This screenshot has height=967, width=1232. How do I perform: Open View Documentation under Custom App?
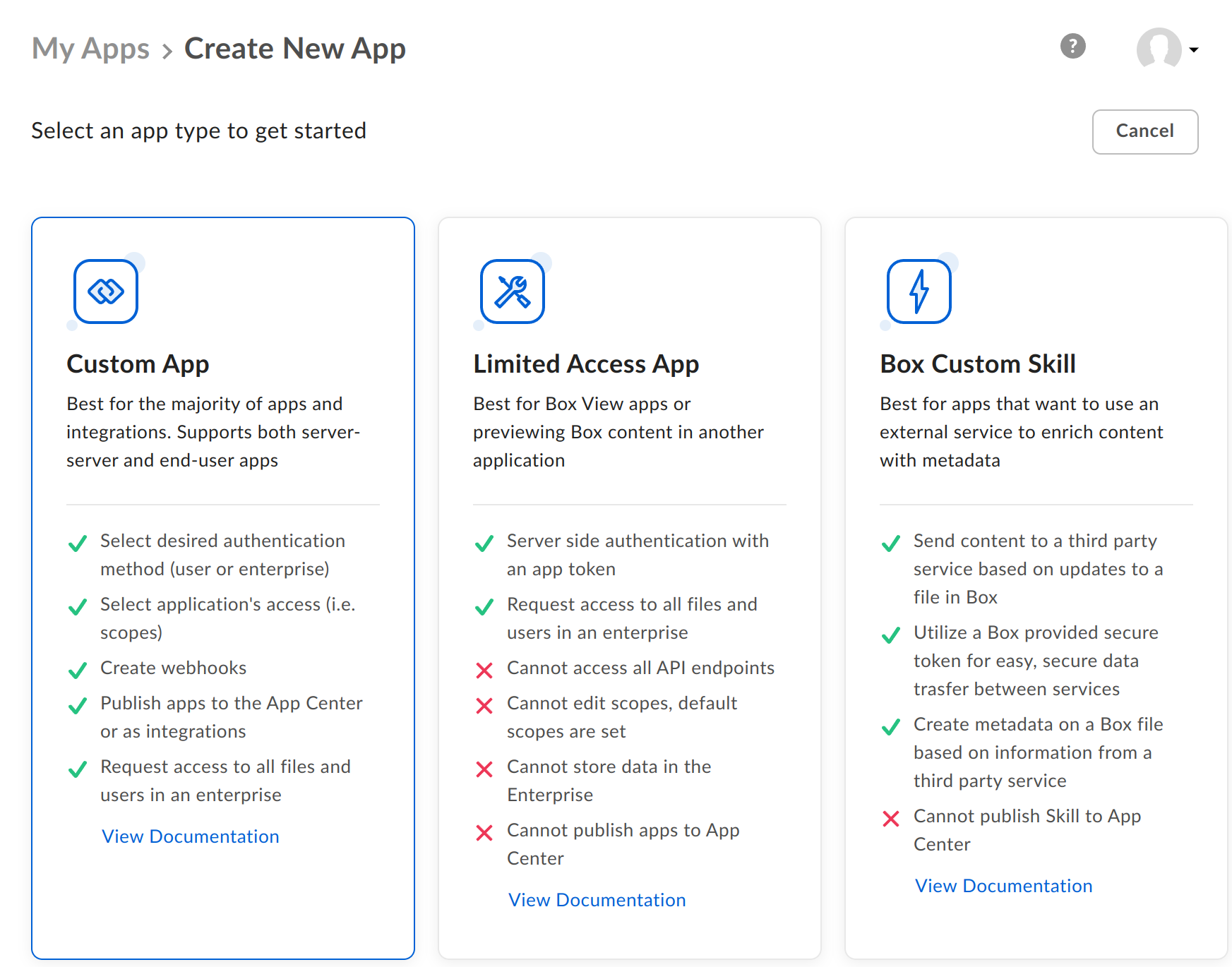(x=190, y=836)
